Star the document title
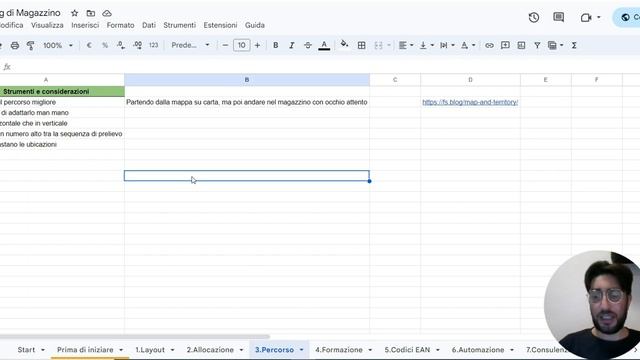The height and width of the screenshot is (360, 640). (74, 13)
